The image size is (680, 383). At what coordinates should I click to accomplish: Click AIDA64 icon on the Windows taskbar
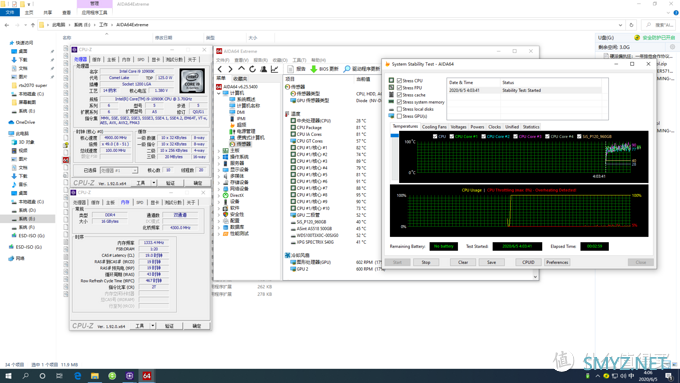(x=147, y=376)
